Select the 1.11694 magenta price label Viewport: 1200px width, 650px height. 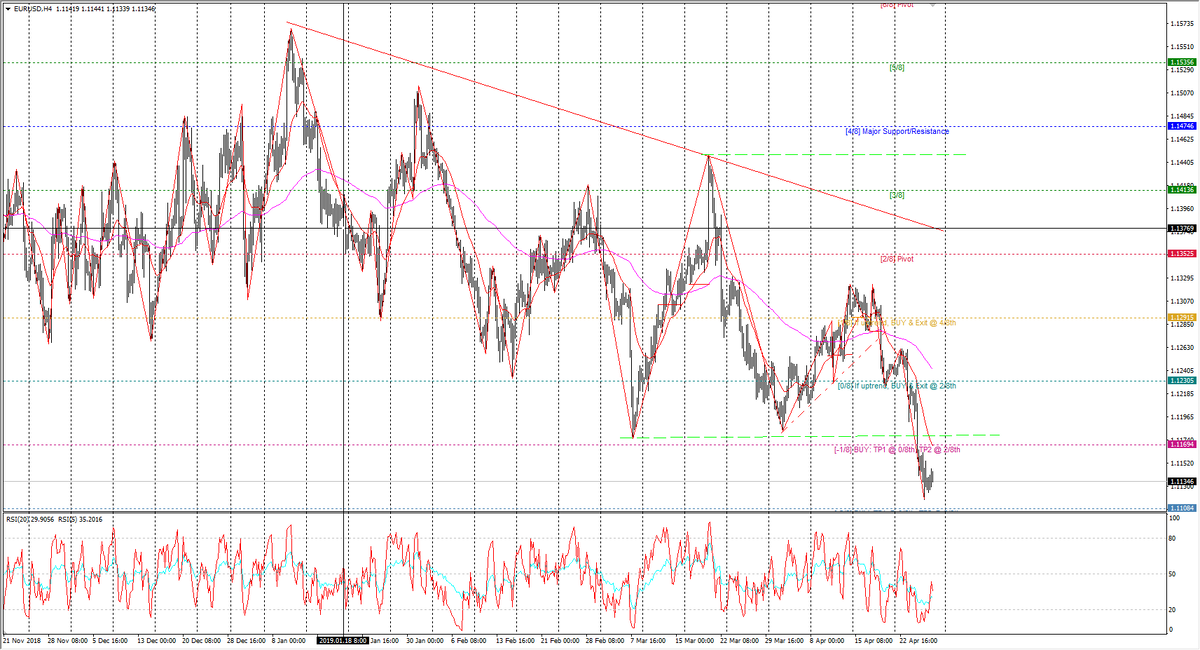(x=1181, y=444)
